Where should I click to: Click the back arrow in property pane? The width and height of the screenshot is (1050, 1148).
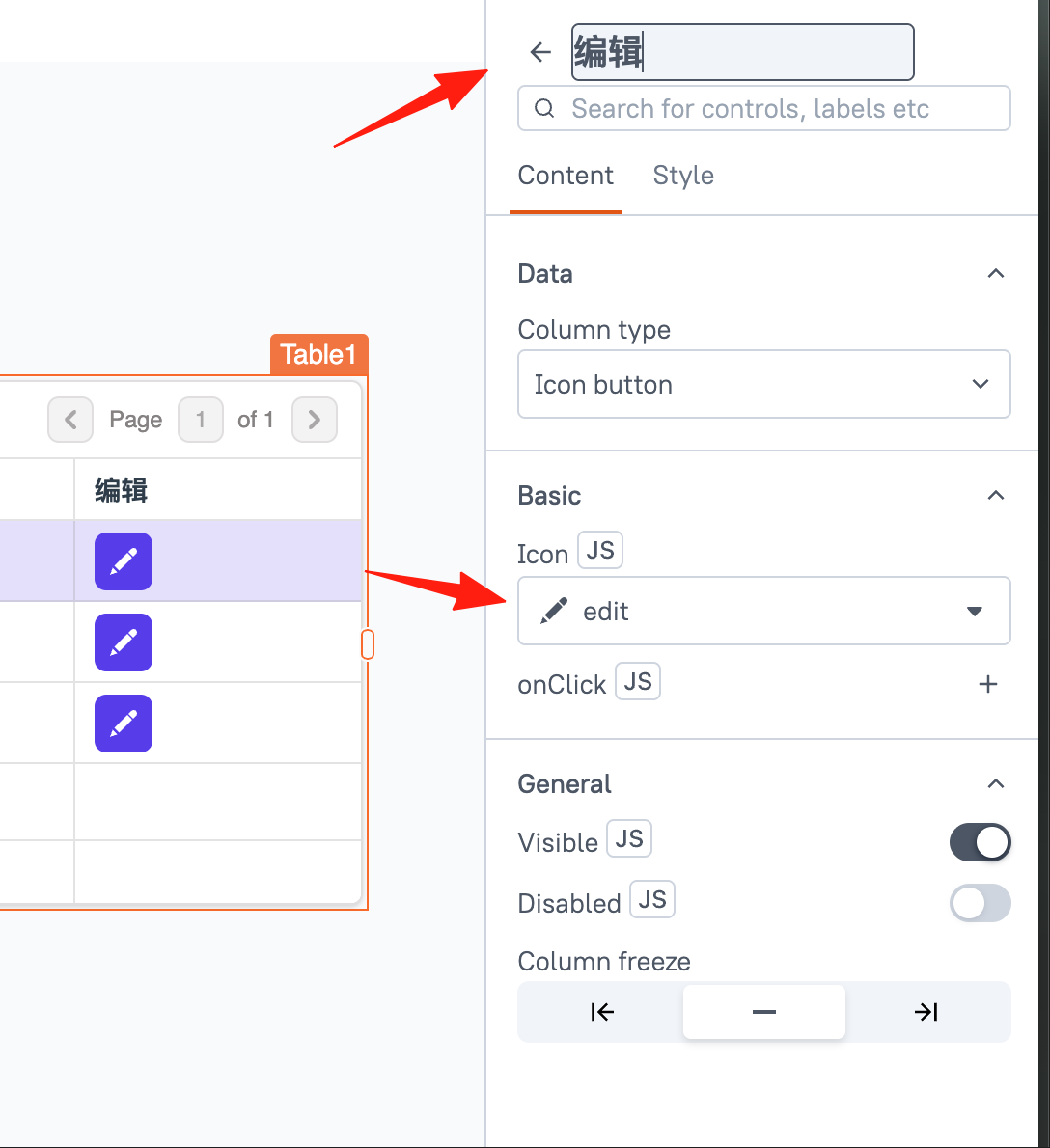point(540,52)
